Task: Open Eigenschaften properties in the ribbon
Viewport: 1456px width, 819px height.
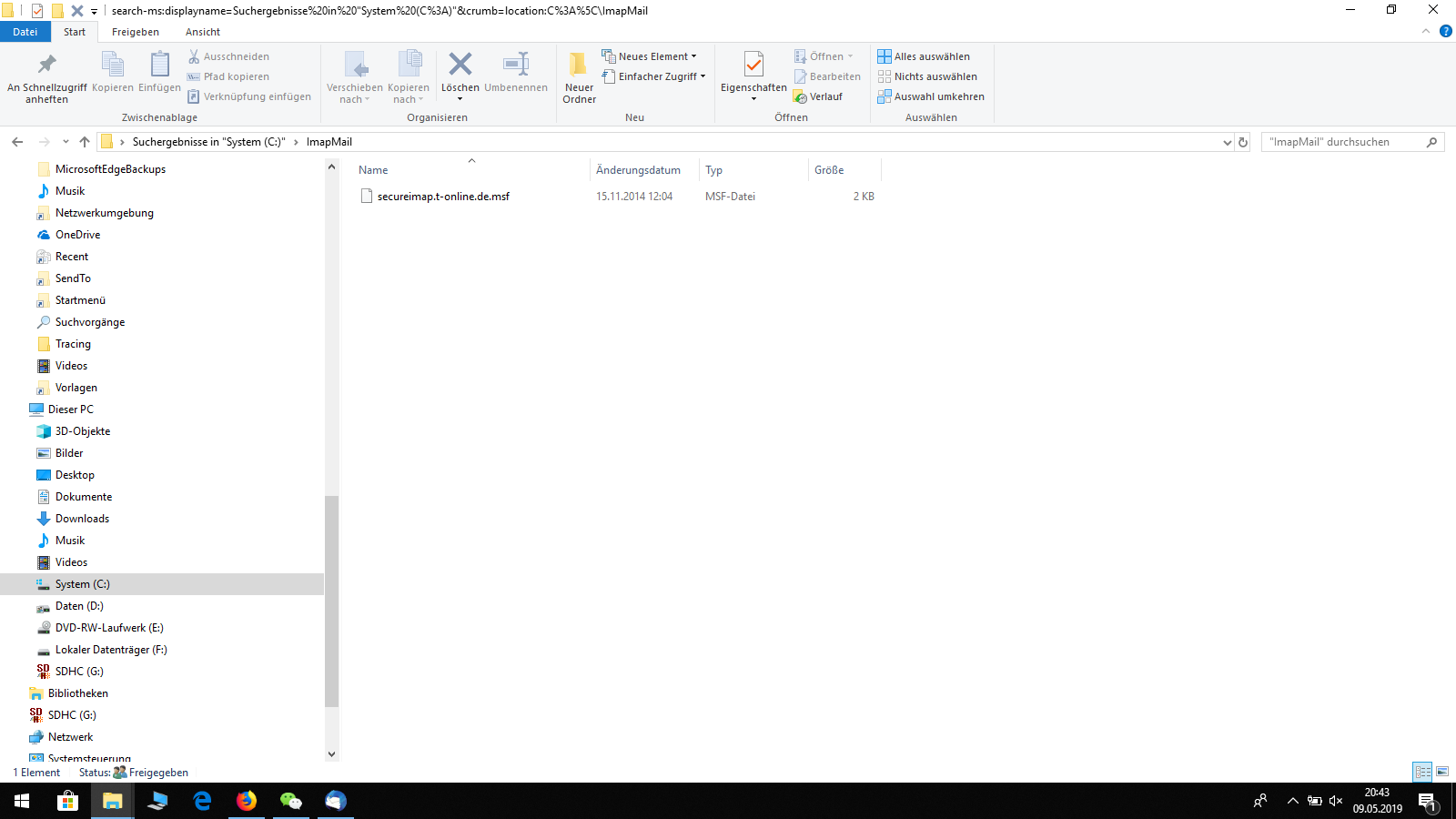Action: pos(753,71)
